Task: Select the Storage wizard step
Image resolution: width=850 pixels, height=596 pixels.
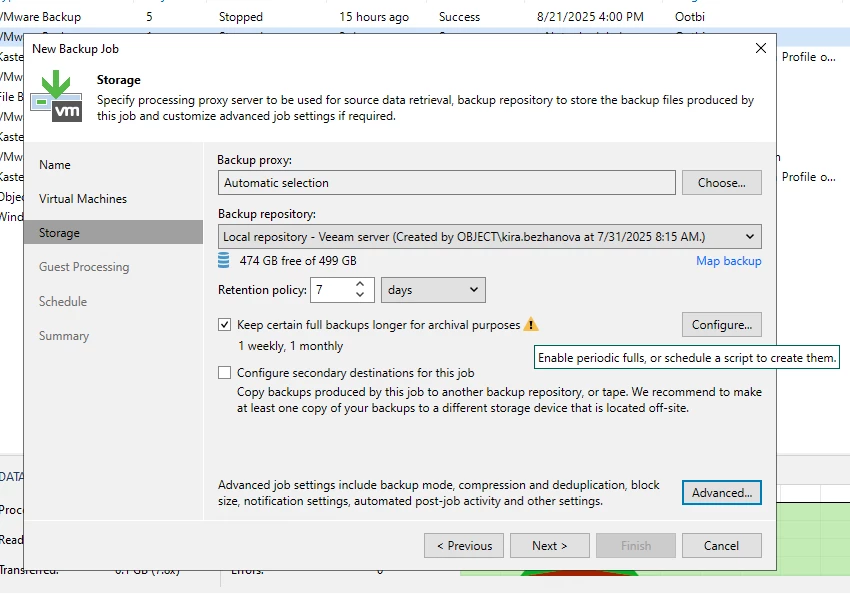Action: (x=113, y=233)
